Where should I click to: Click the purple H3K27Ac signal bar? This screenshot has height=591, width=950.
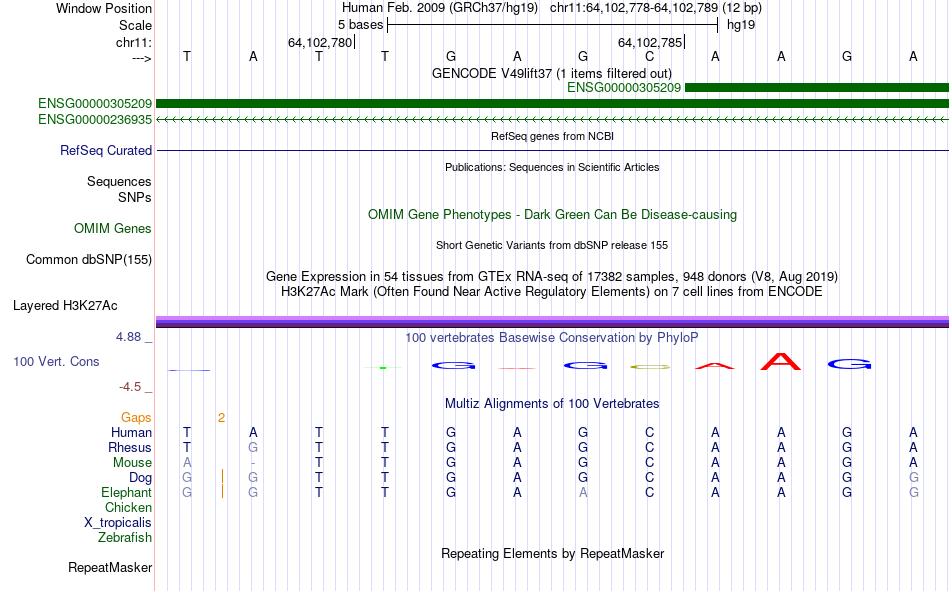[x=553, y=322]
